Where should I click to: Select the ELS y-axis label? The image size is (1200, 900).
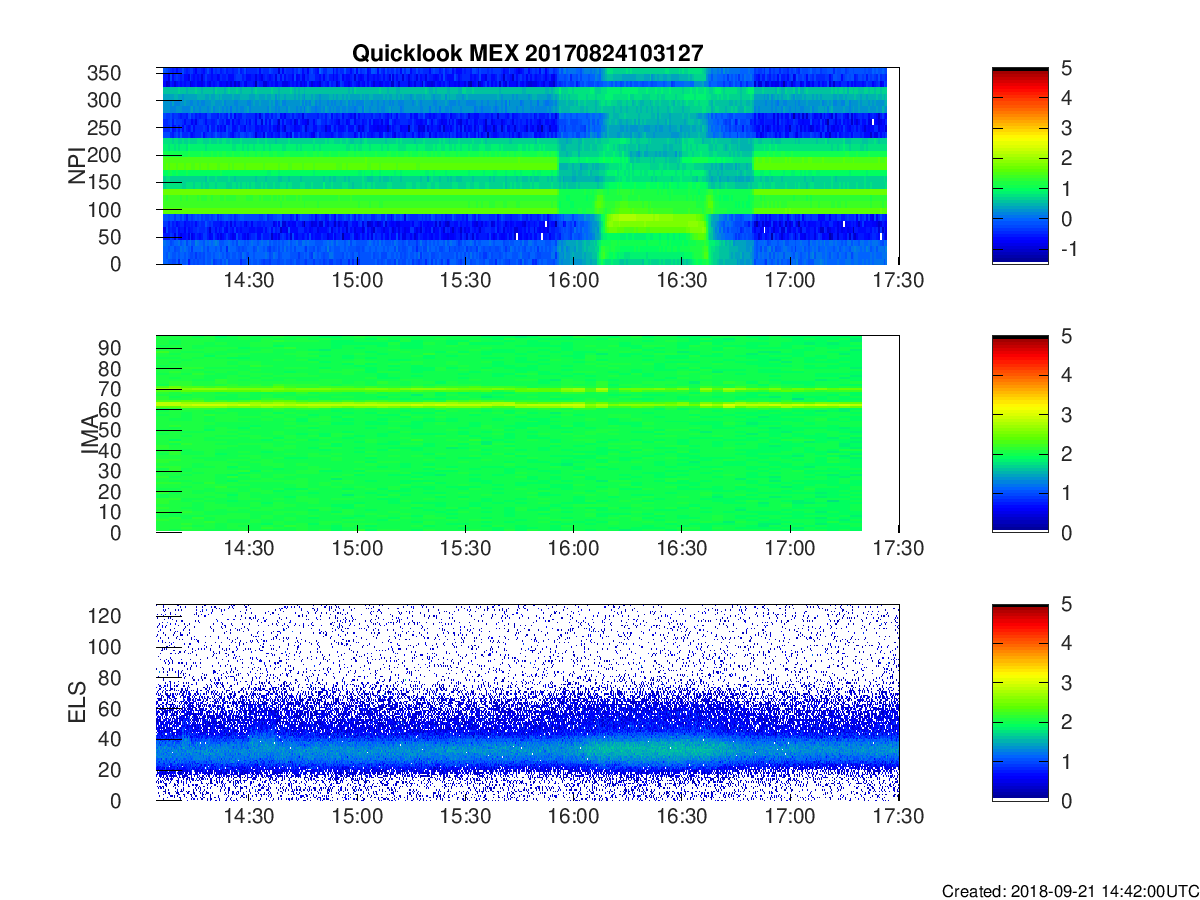(77, 702)
